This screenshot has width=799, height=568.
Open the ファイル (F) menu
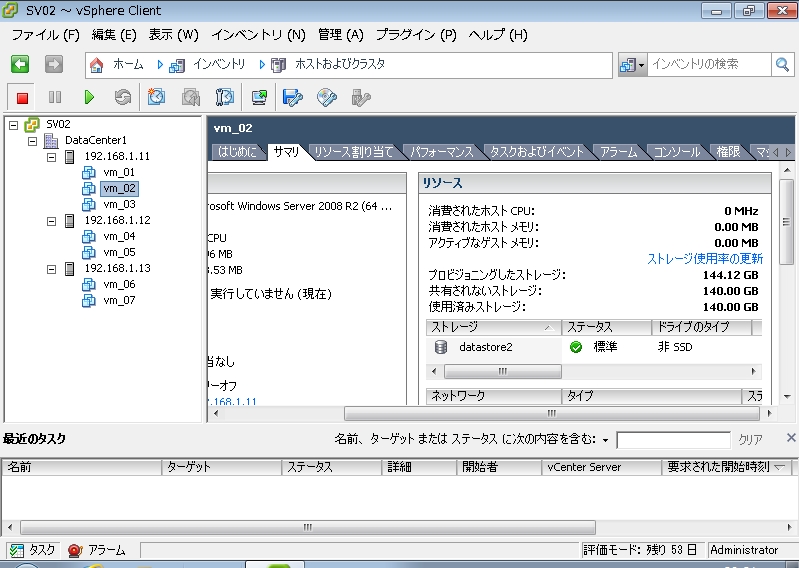(45, 35)
